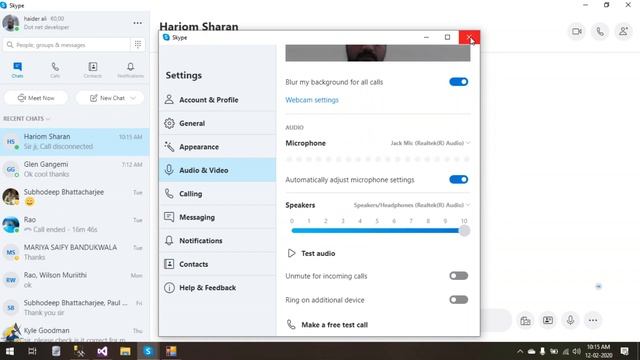640x360 pixels.
Task: Open more chat options three-dot icon
Action: (593, 320)
